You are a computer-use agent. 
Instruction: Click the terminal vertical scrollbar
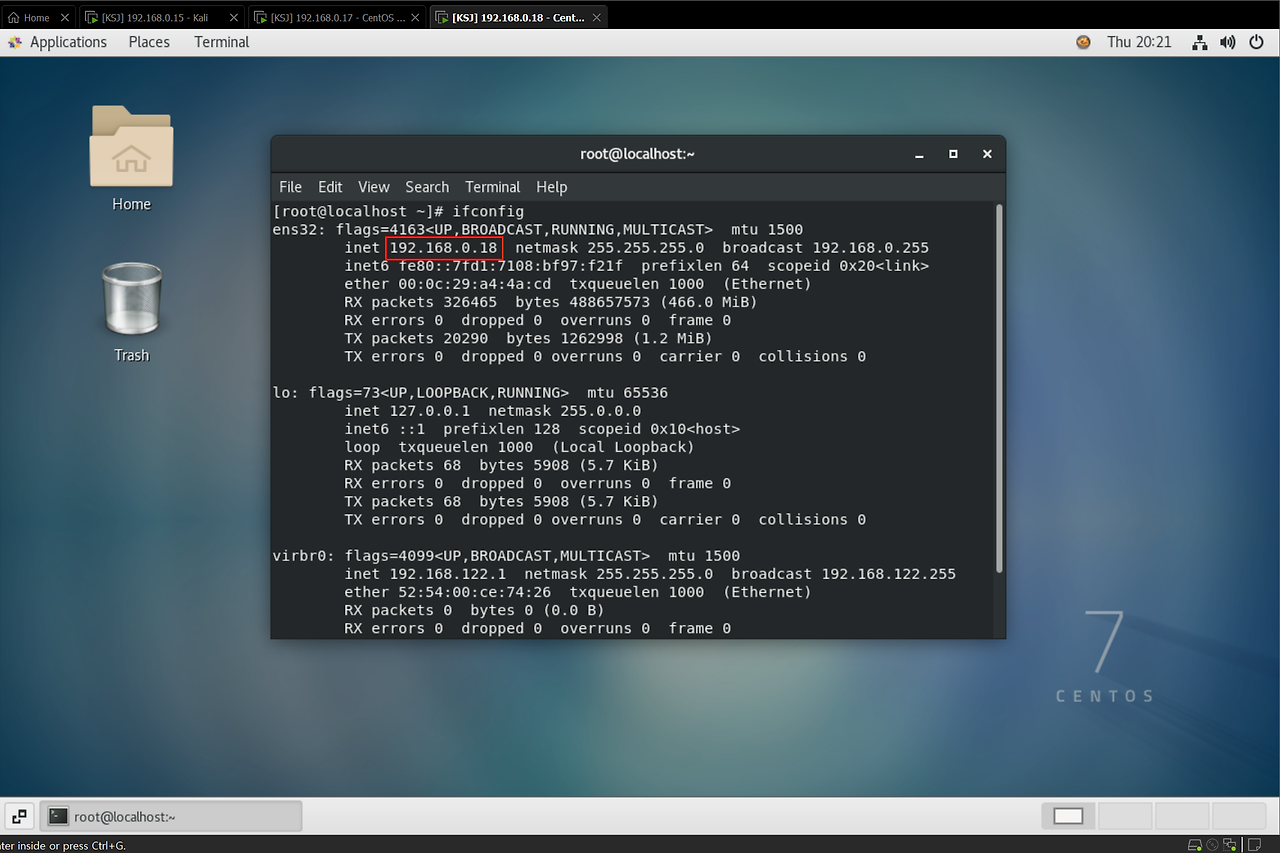[998, 390]
